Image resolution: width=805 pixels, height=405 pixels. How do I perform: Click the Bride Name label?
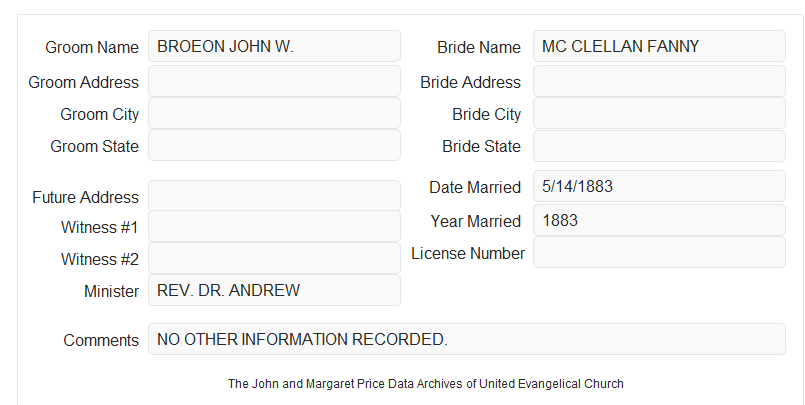coord(479,47)
